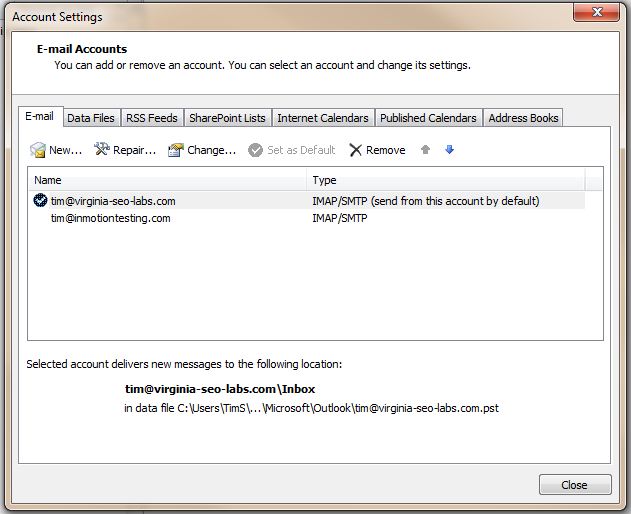Image resolution: width=631 pixels, height=514 pixels.
Task: Move account down with the blue arrow
Action: (x=449, y=150)
